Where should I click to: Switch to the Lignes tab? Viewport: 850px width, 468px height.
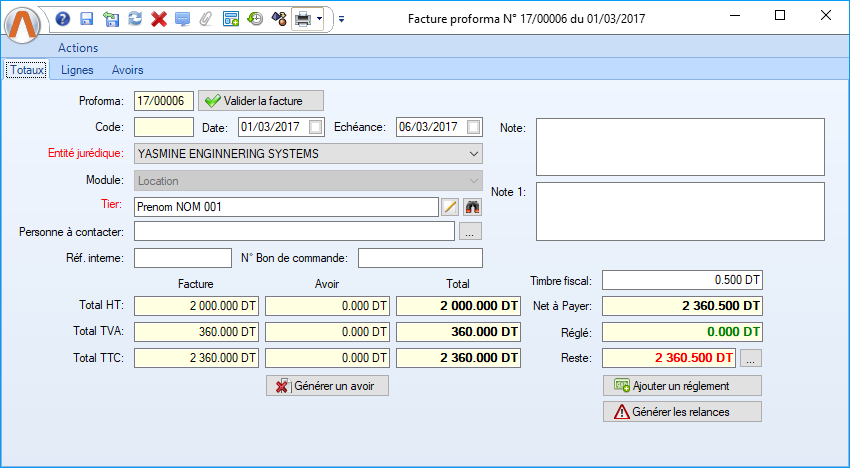(77, 70)
